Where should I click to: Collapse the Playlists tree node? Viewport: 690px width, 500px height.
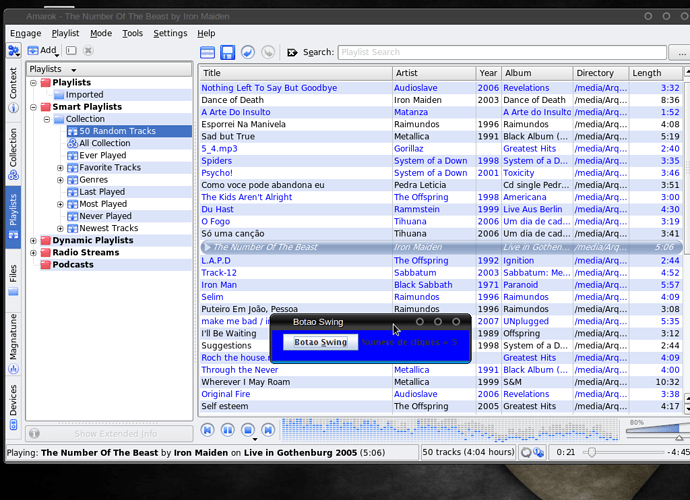coord(33,83)
